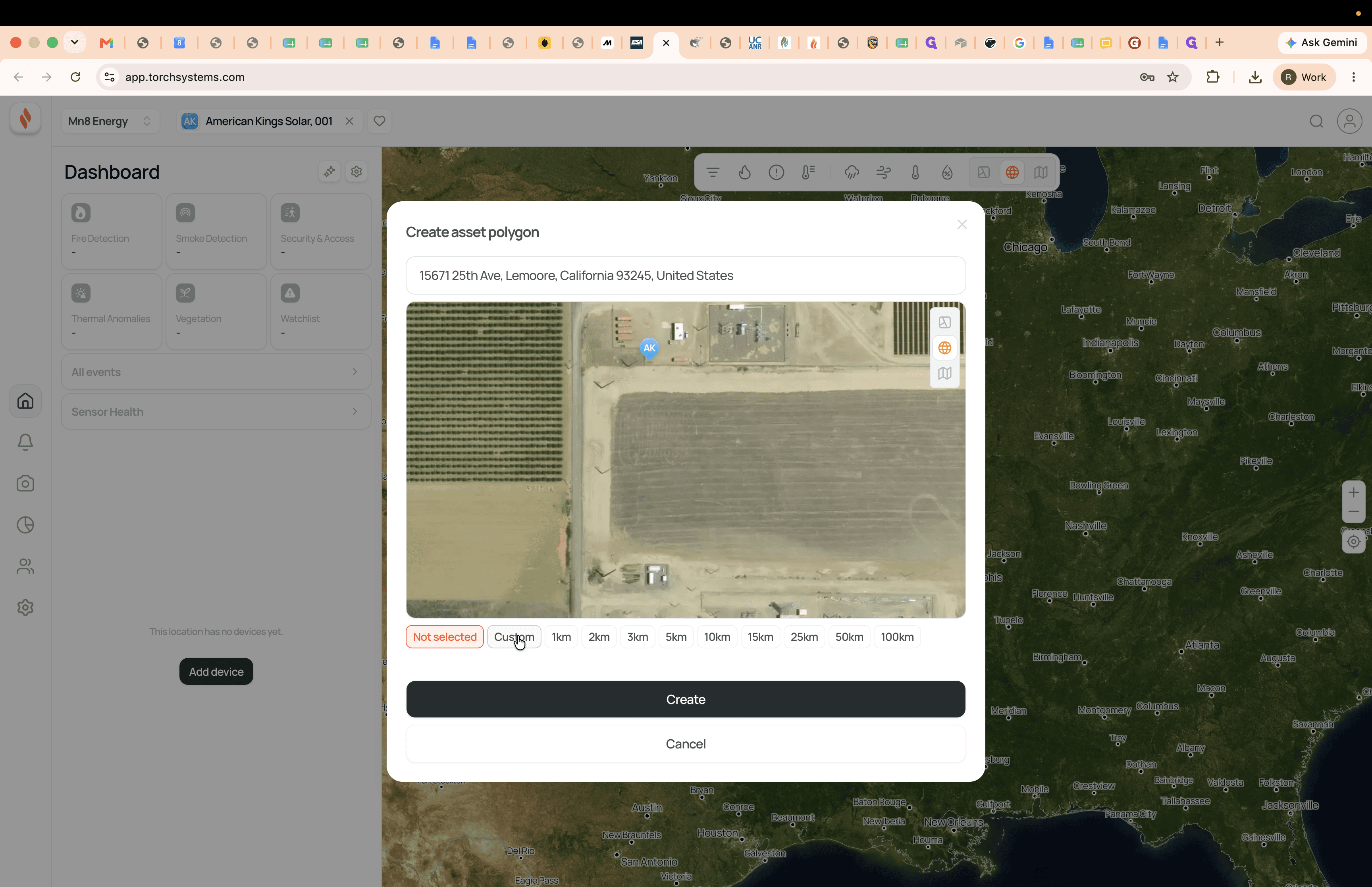Zoom in on the main map
Screen dimensions: 1372x887
pyautogui.click(x=1353, y=492)
